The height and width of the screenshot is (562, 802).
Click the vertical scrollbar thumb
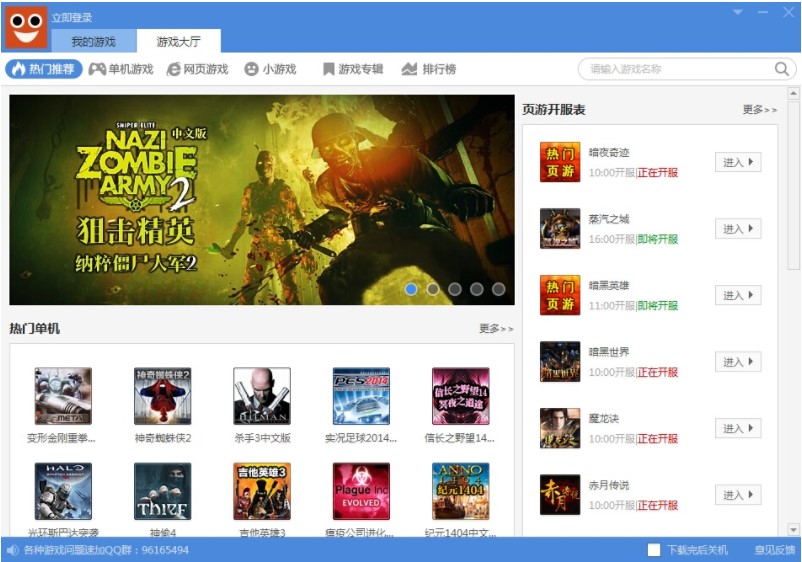click(x=793, y=186)
